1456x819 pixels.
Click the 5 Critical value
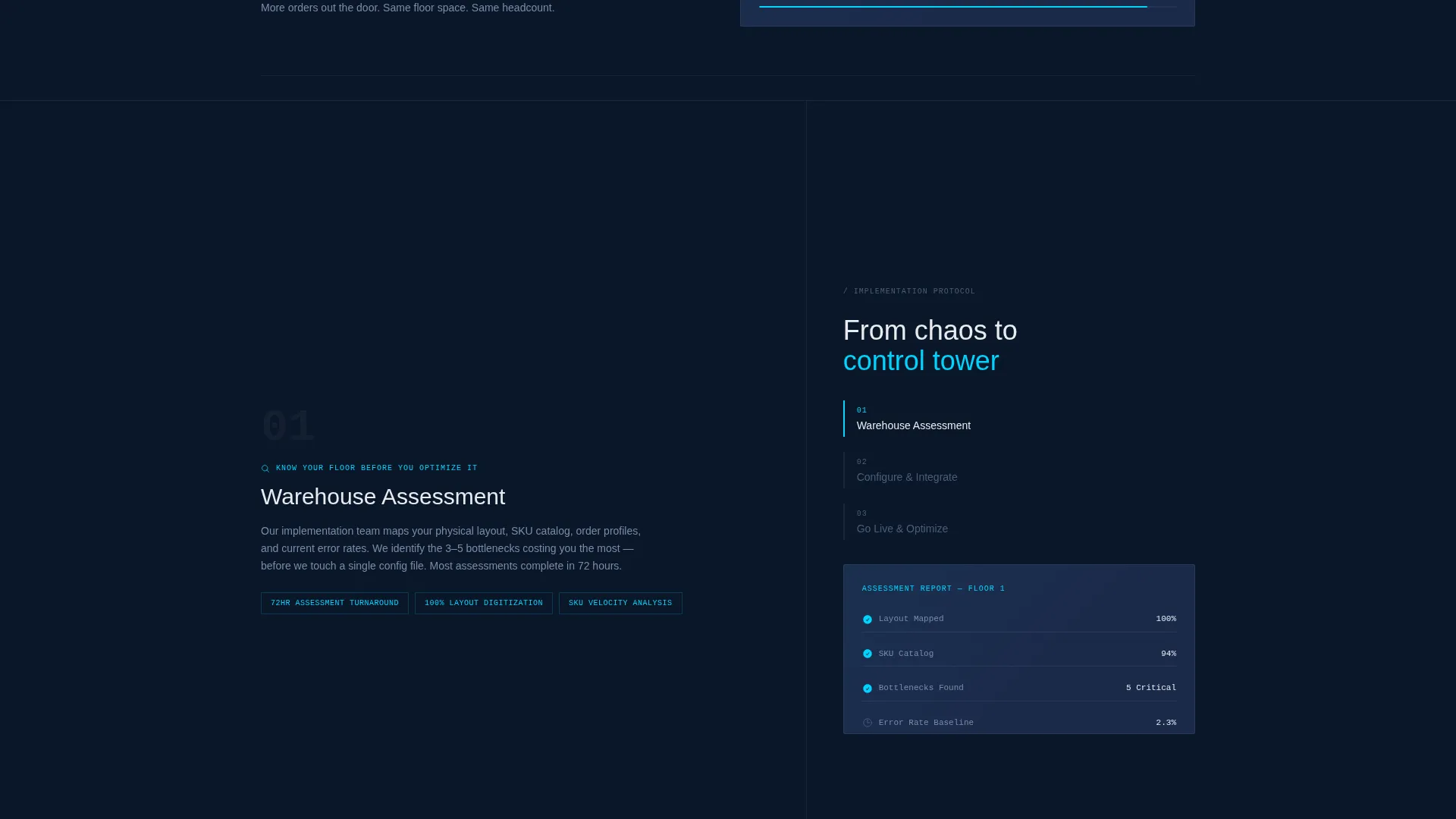1151,688
